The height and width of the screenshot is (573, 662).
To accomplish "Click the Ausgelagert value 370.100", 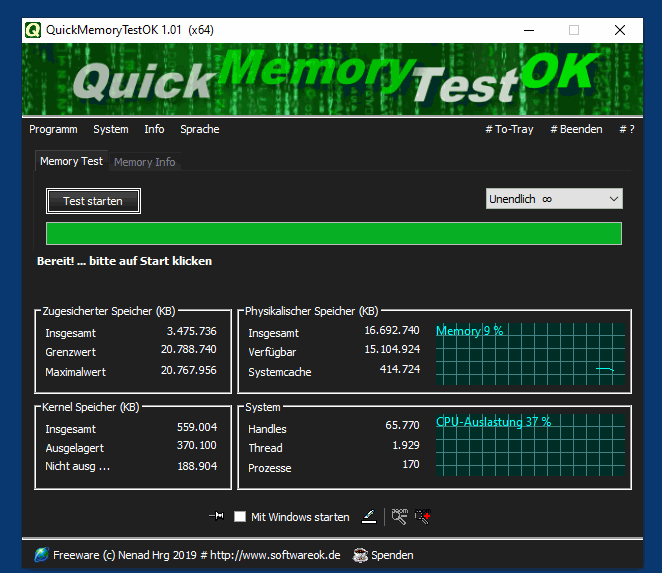I will [x=197, y=445].
